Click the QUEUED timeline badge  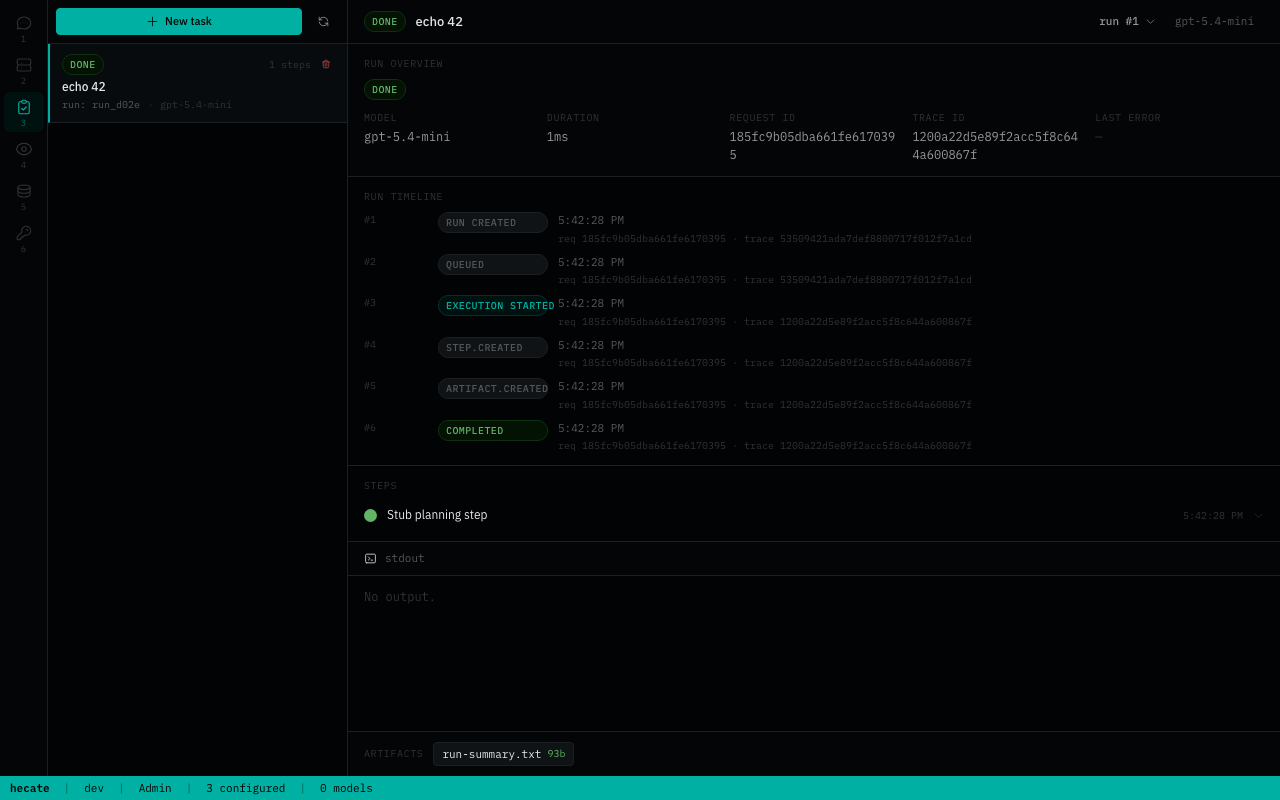coord(492,265)
